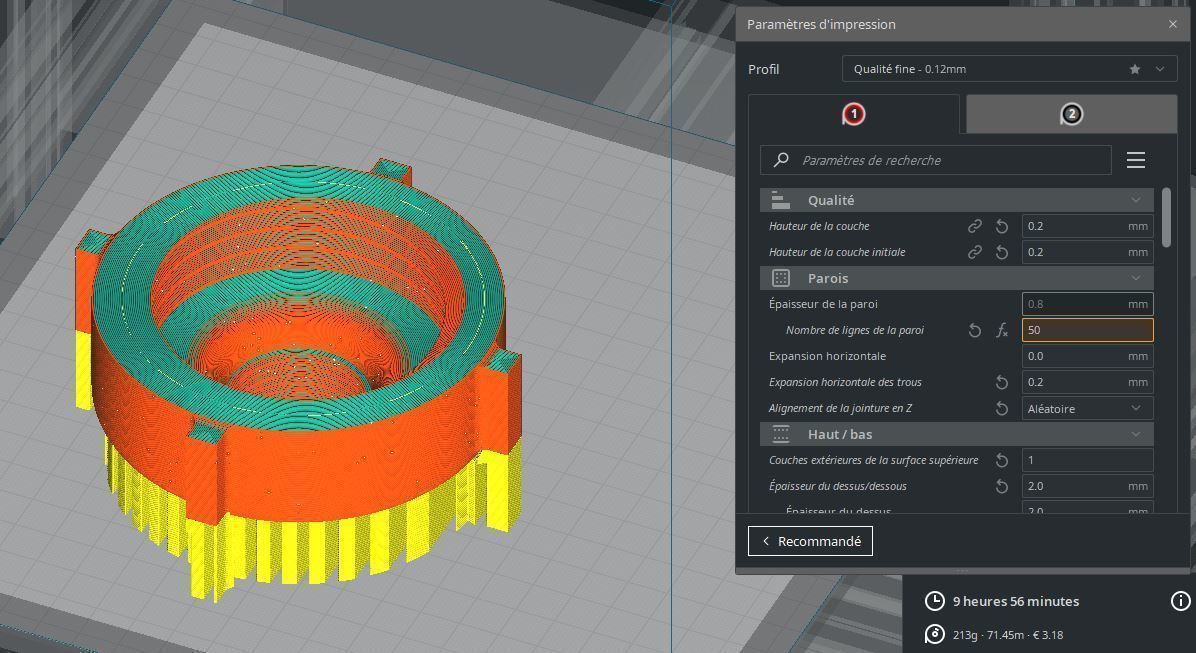Reset Hauteur de la couche value
The width and height of the screenshot is (1196, 653).
click(1001, 227)
